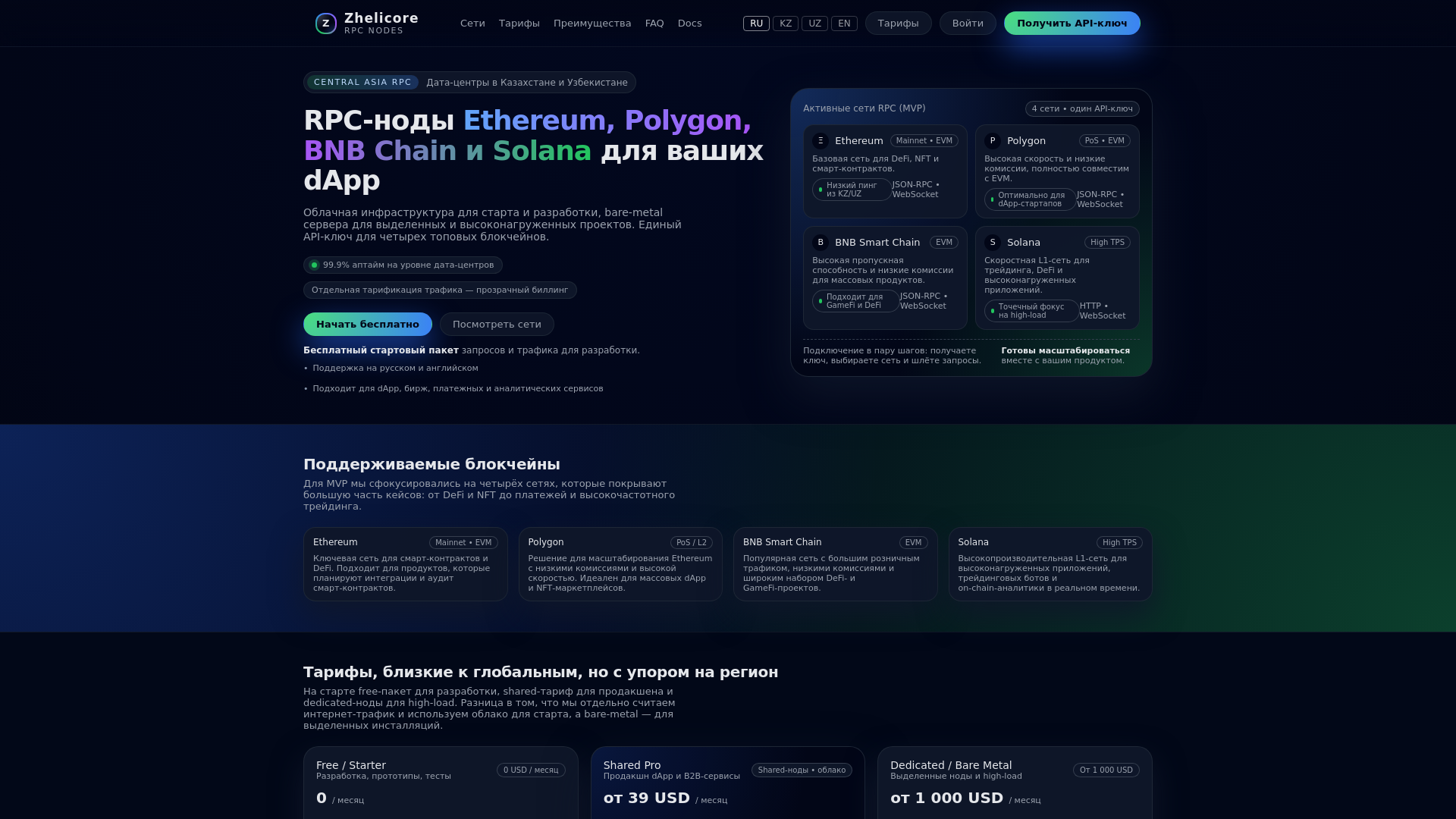Image resolution: width=1456 pixels, height=819 pixels.
Task: Click 'От 1 000 USD' badge
Action: click(1106, 770)
